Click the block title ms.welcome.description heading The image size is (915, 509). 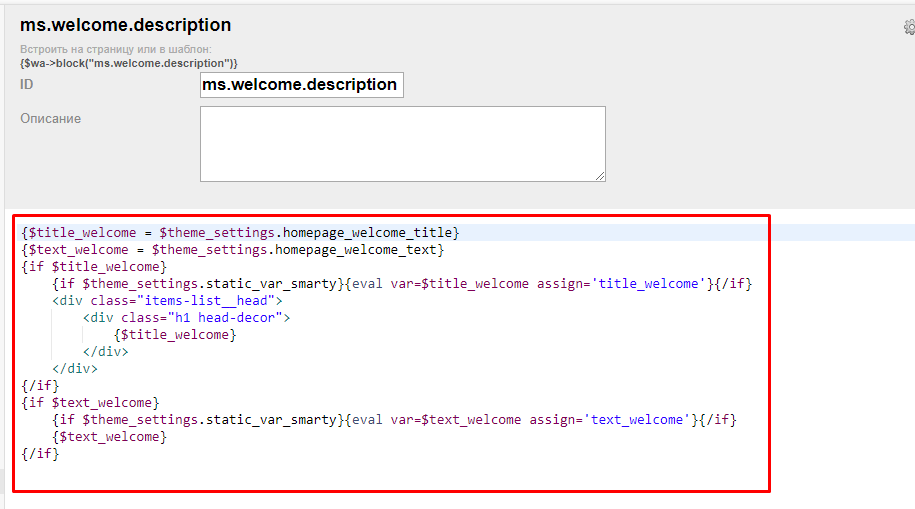click(125, 25)
